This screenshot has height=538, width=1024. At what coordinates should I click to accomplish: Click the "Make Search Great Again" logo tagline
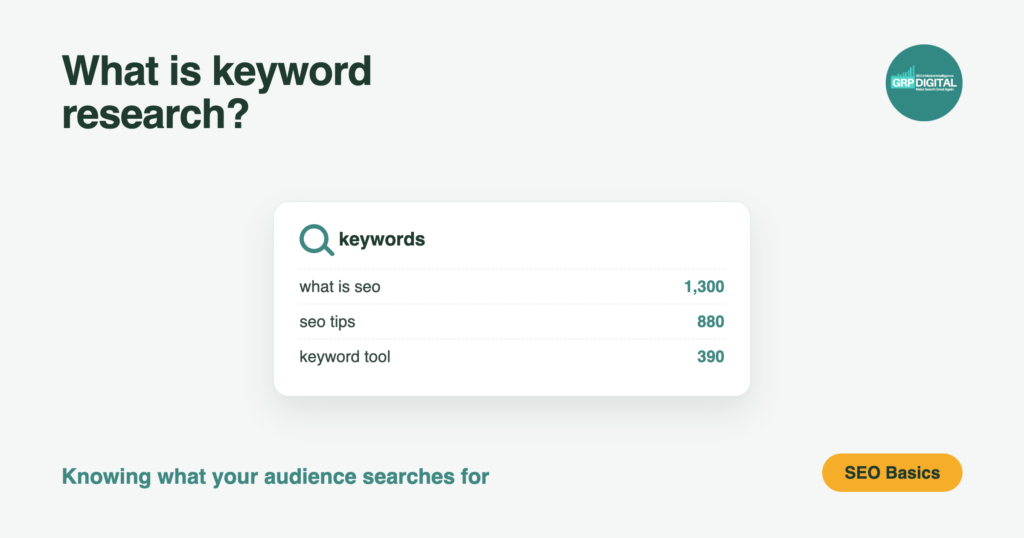coord(935,89)
